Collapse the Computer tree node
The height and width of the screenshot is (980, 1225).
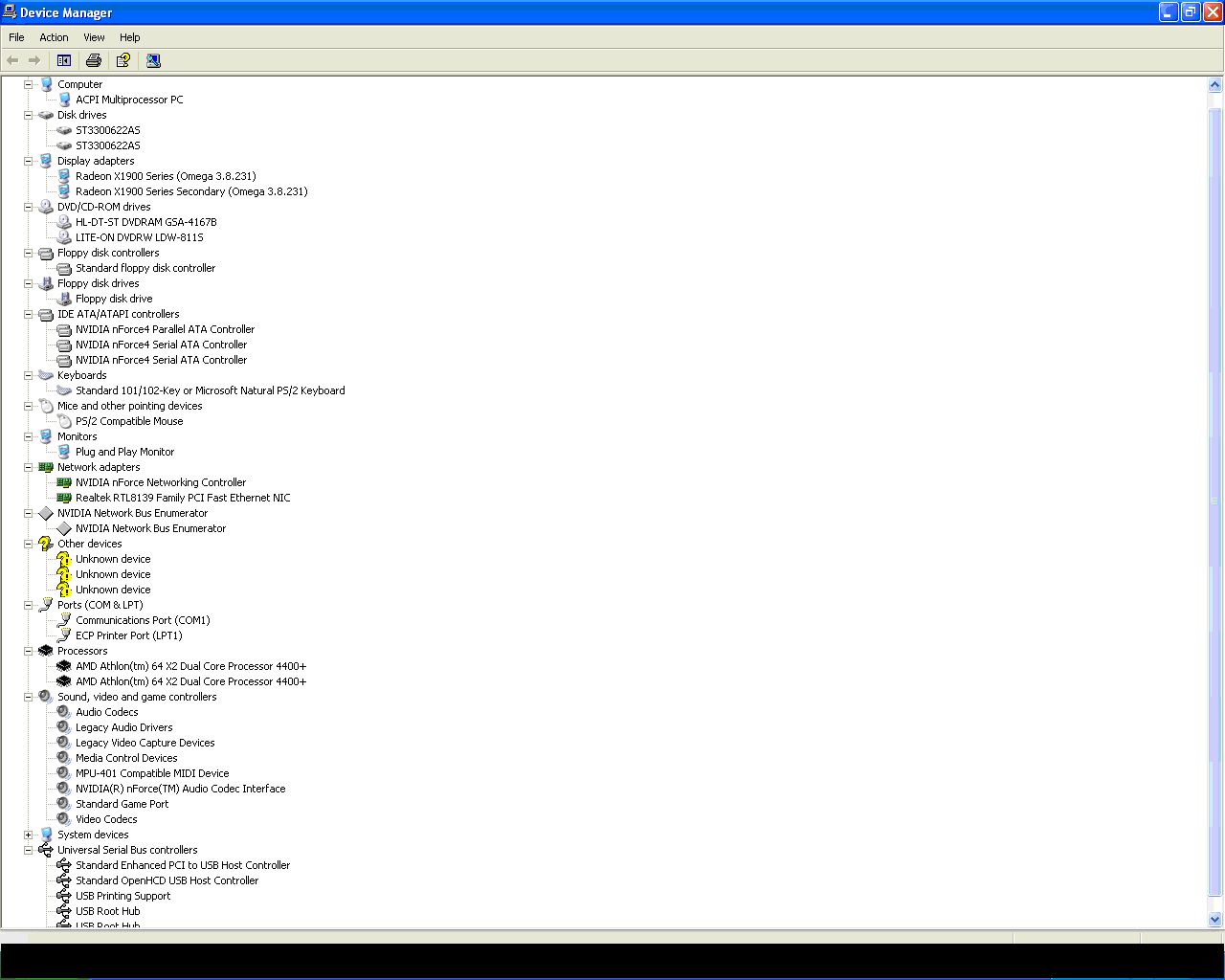pyautogui.click(x=28, y=84)
